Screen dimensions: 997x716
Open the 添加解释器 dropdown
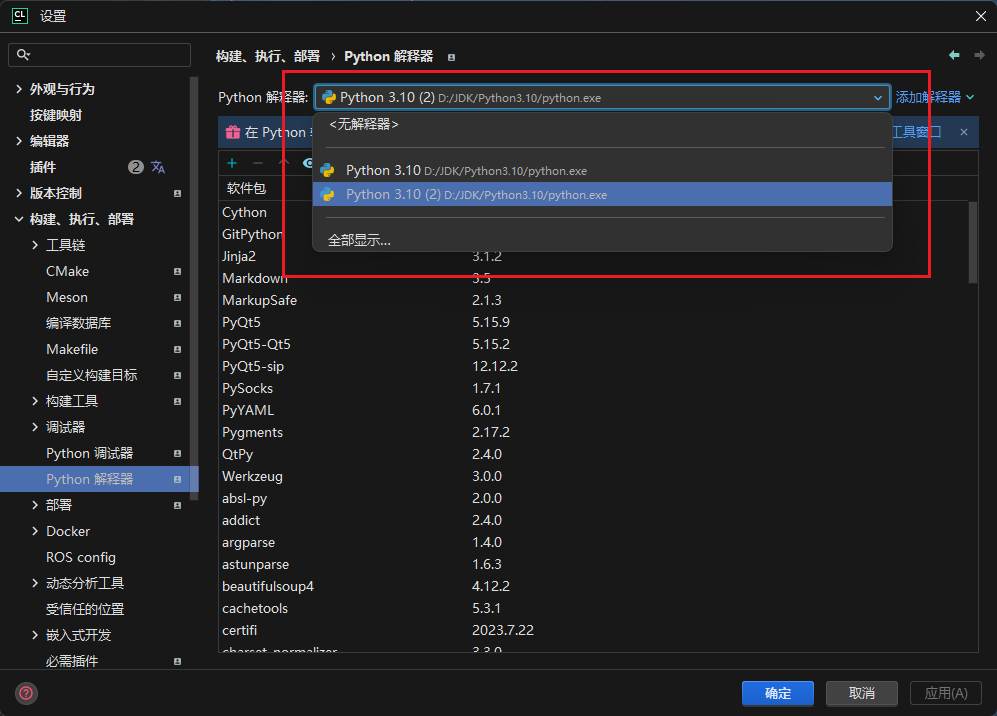(934, 97)
